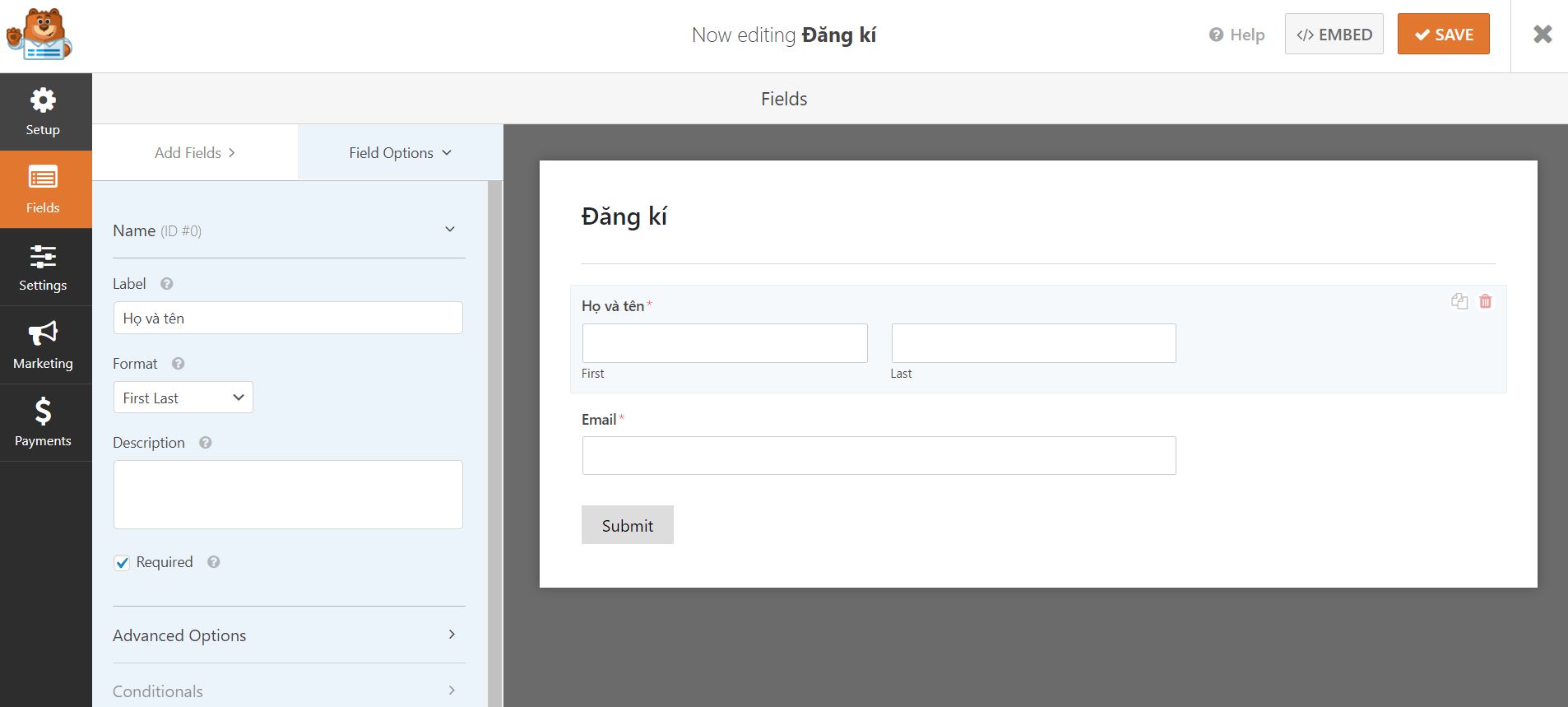This screenshot has width=1568, height=707.
Task: Edit the Label input with Họ và tên
Action: tap(288, 318)
